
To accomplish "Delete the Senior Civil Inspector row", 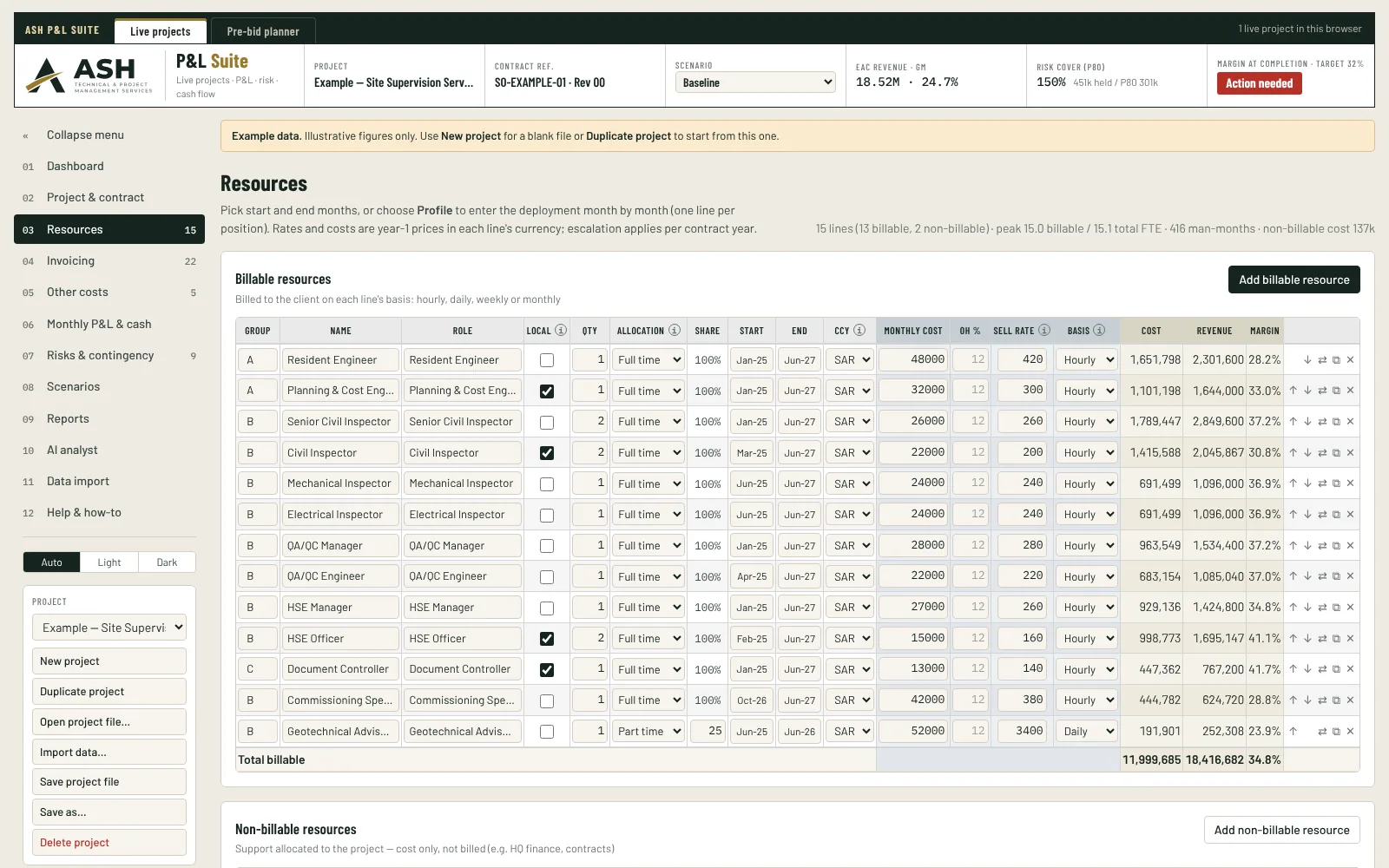I will (1350, 422).
